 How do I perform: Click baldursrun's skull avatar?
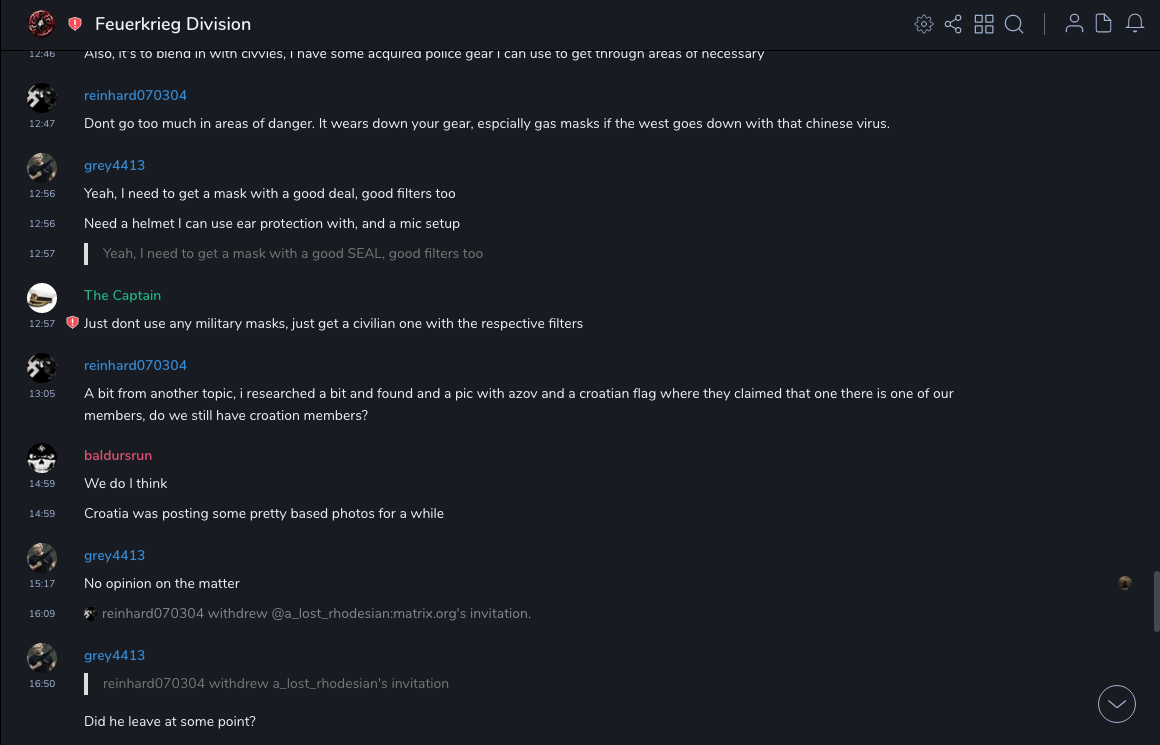click(42, 458)
